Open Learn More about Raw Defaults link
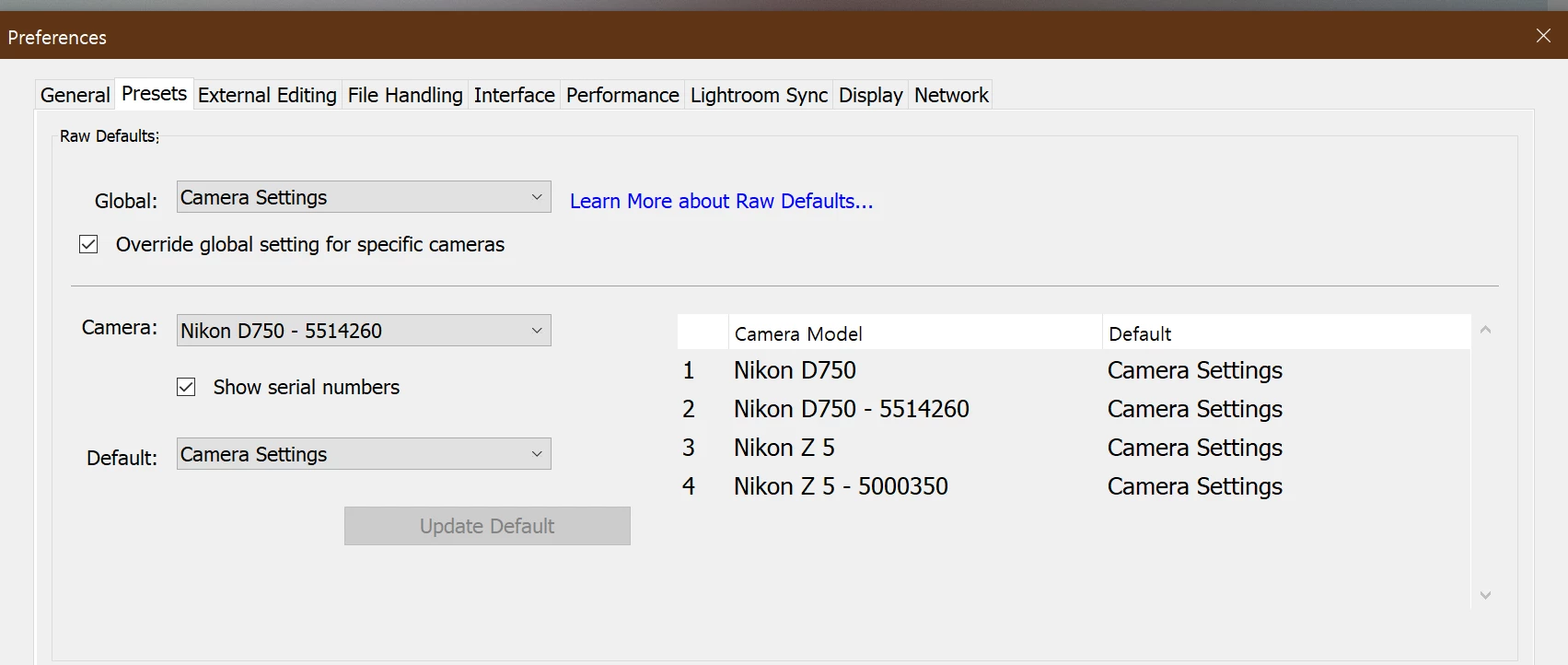This screenshot has width=1568, height=665. [721, 201]
